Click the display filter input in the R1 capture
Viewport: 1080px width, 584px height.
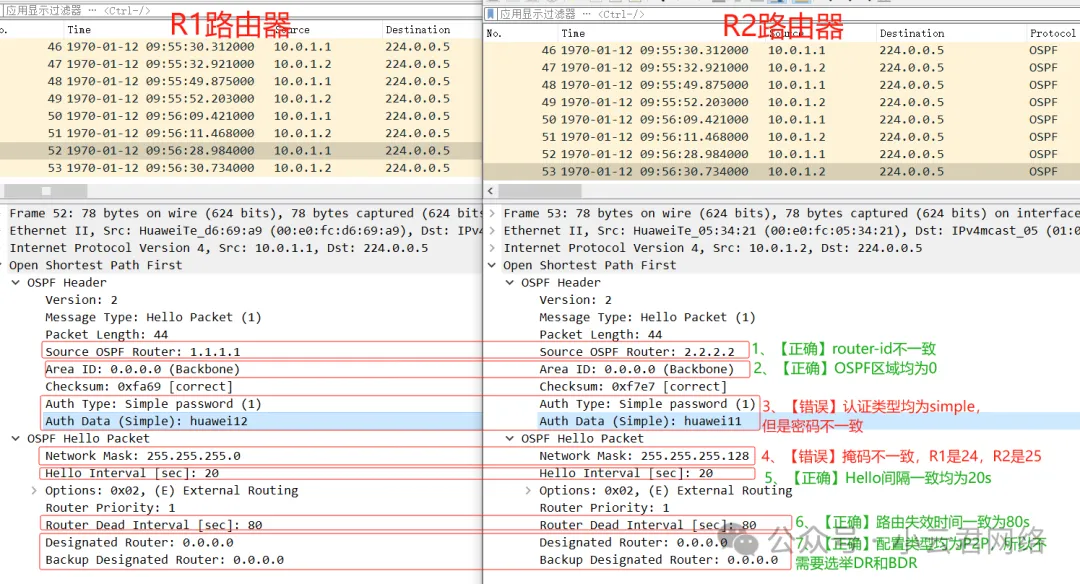[250, 12]
